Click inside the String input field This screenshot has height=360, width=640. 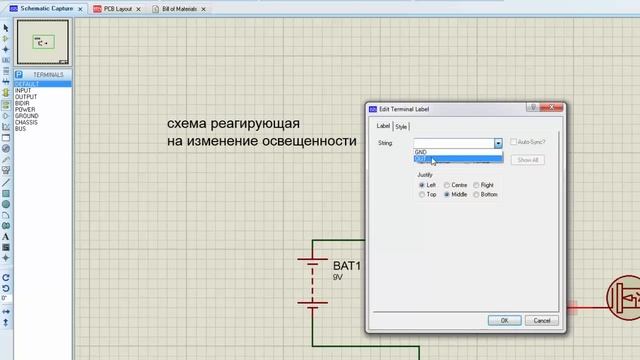point(454,143)
